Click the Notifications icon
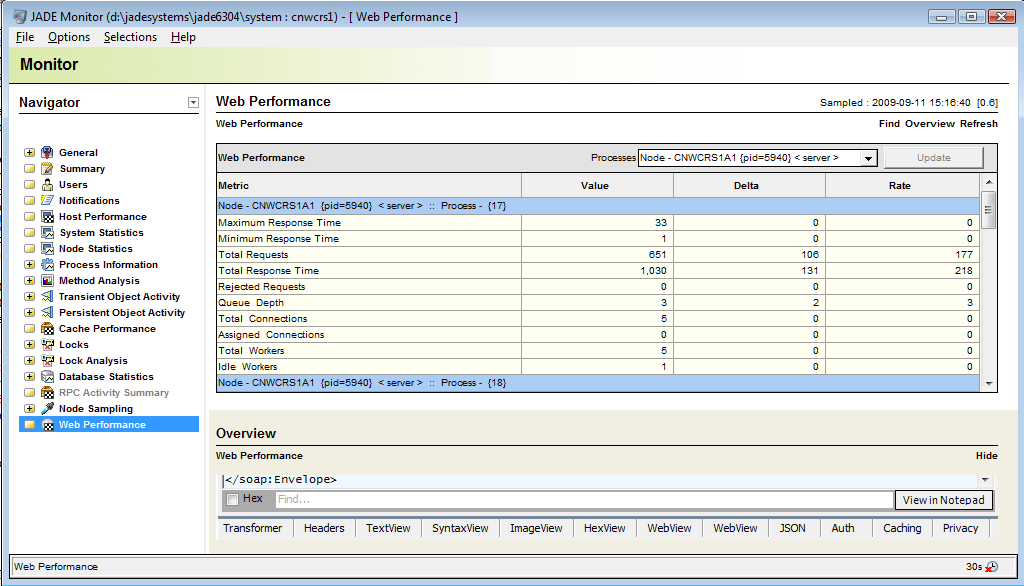The image size is (1024, 586). click(47, 201)
